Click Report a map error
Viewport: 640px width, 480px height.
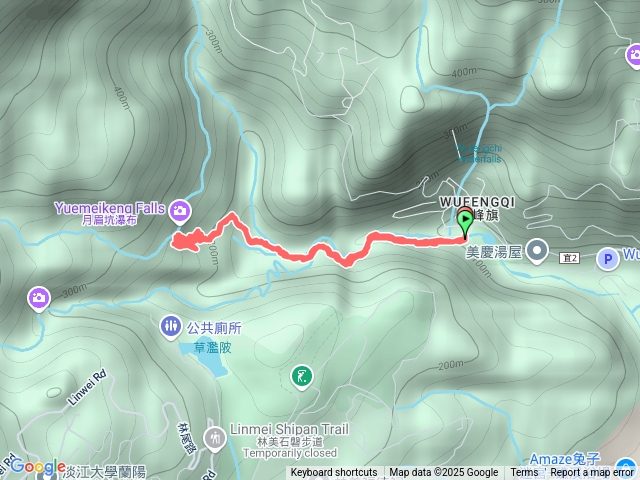click(x=591, y=473)
